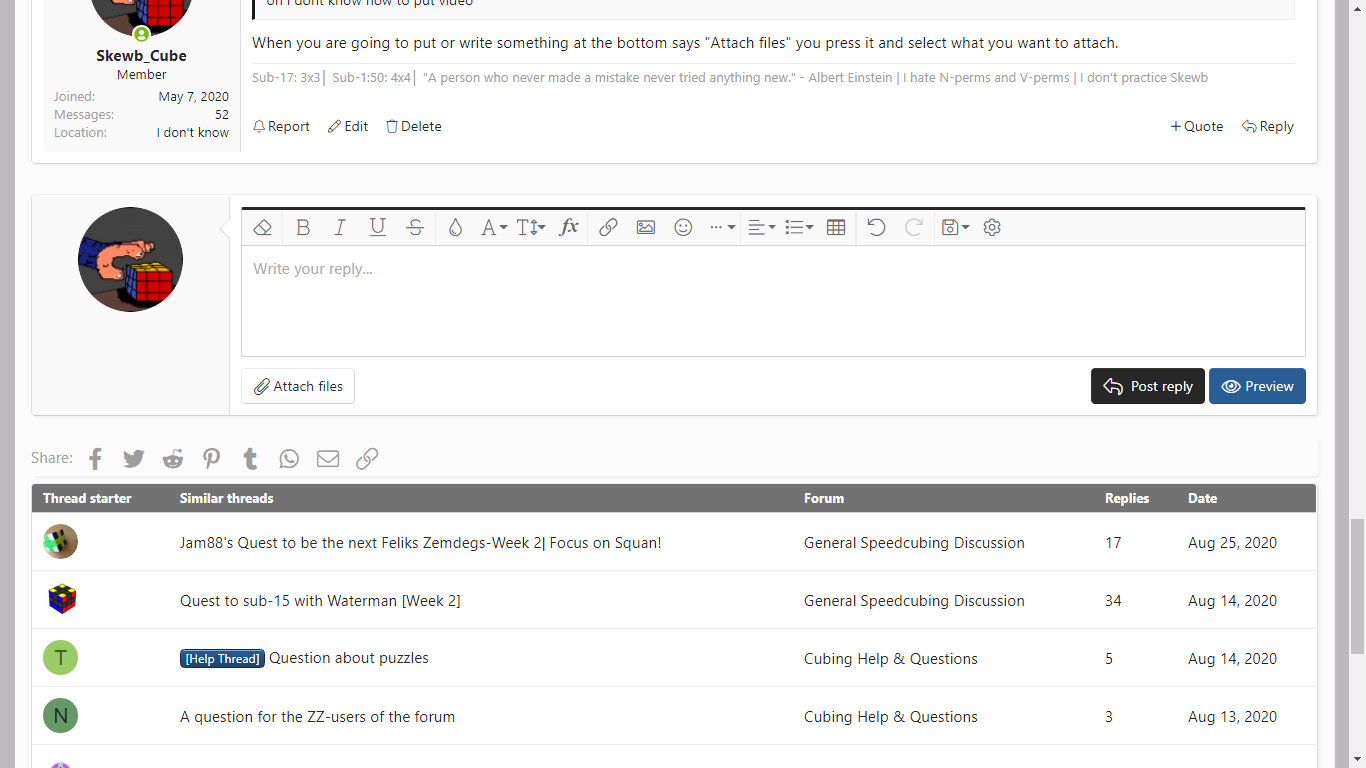The width and height of the screenshot is (1366, 768).
Task: Share thread on Twitter
Action: (134, 458)
